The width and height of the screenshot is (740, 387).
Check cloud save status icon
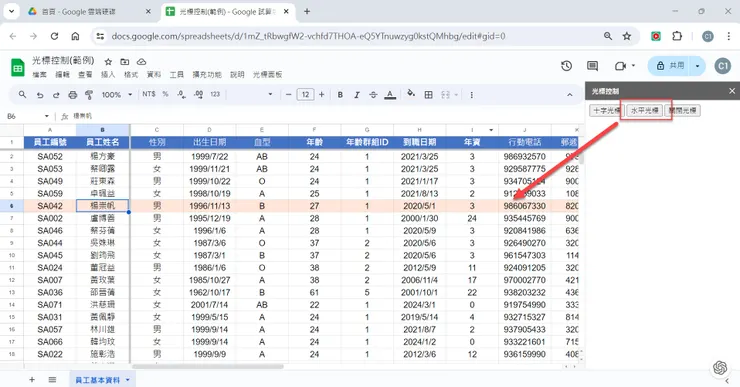pyautogui.click(x=141, y=62)
